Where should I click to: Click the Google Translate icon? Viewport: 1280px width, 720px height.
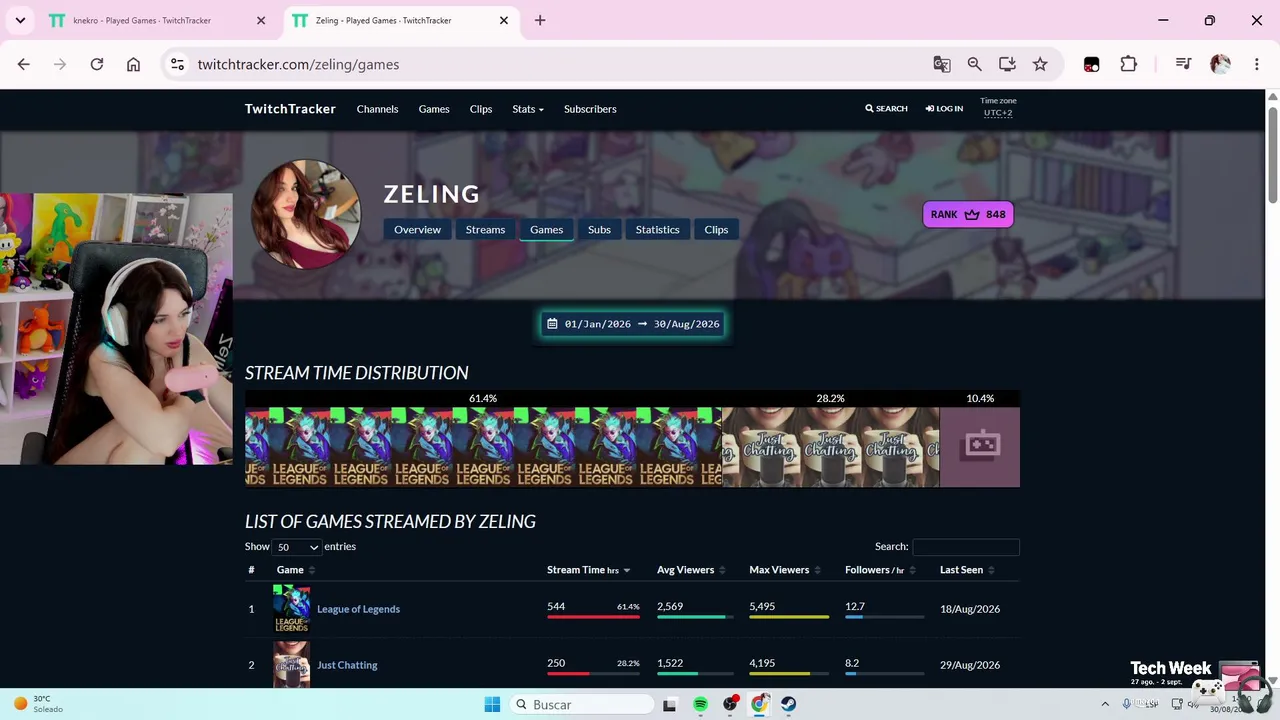pyautogui.click(x=942, y=64)
